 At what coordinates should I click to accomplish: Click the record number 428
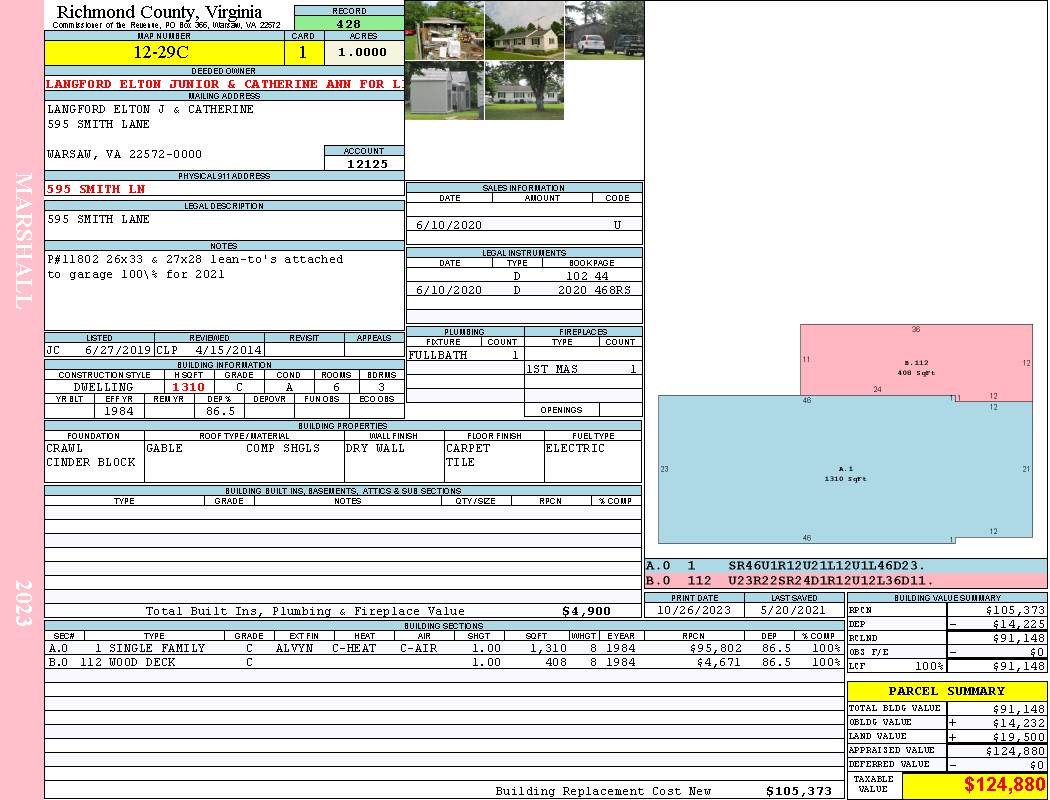click(349, 23)
